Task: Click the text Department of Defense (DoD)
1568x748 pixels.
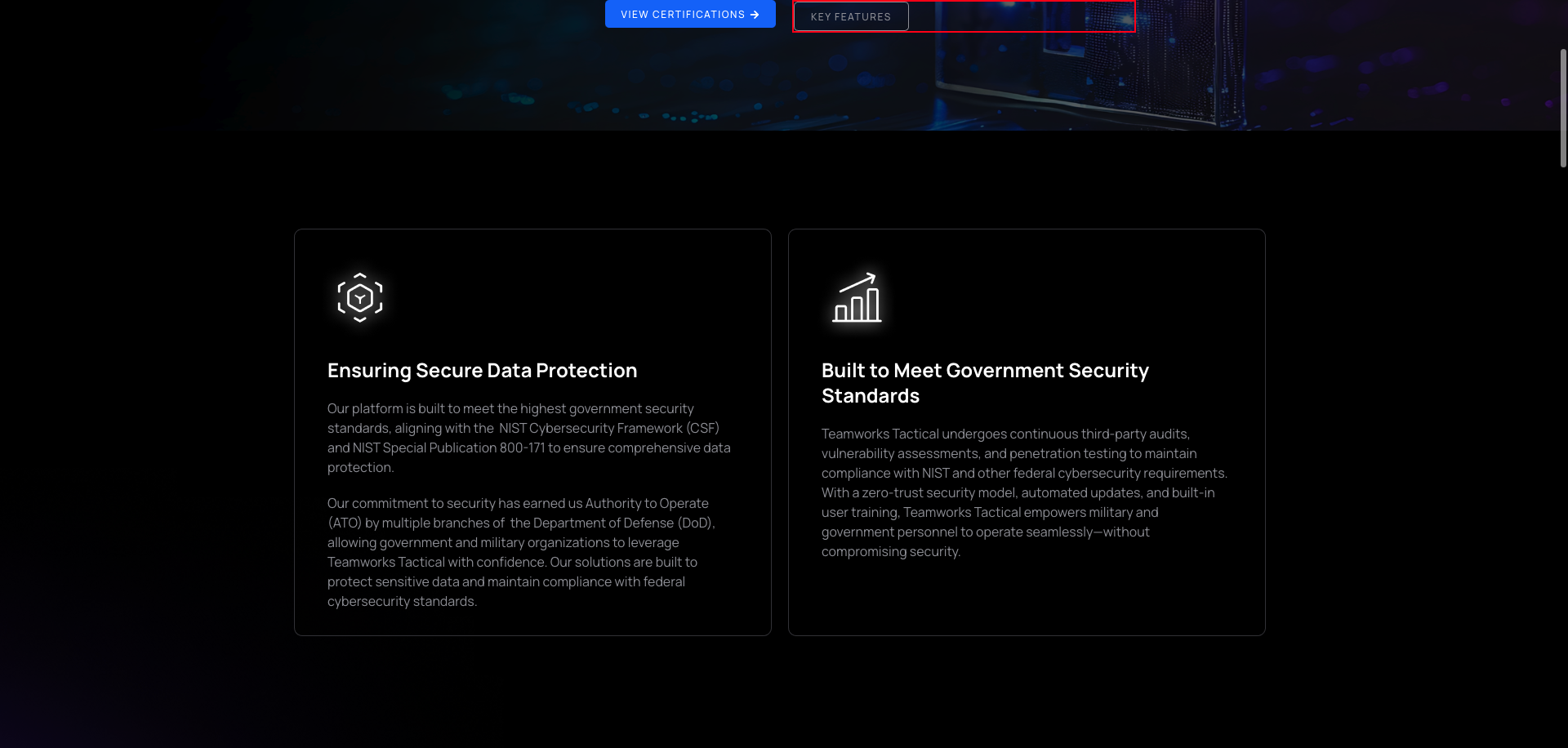Action: [x=612, y=523]
